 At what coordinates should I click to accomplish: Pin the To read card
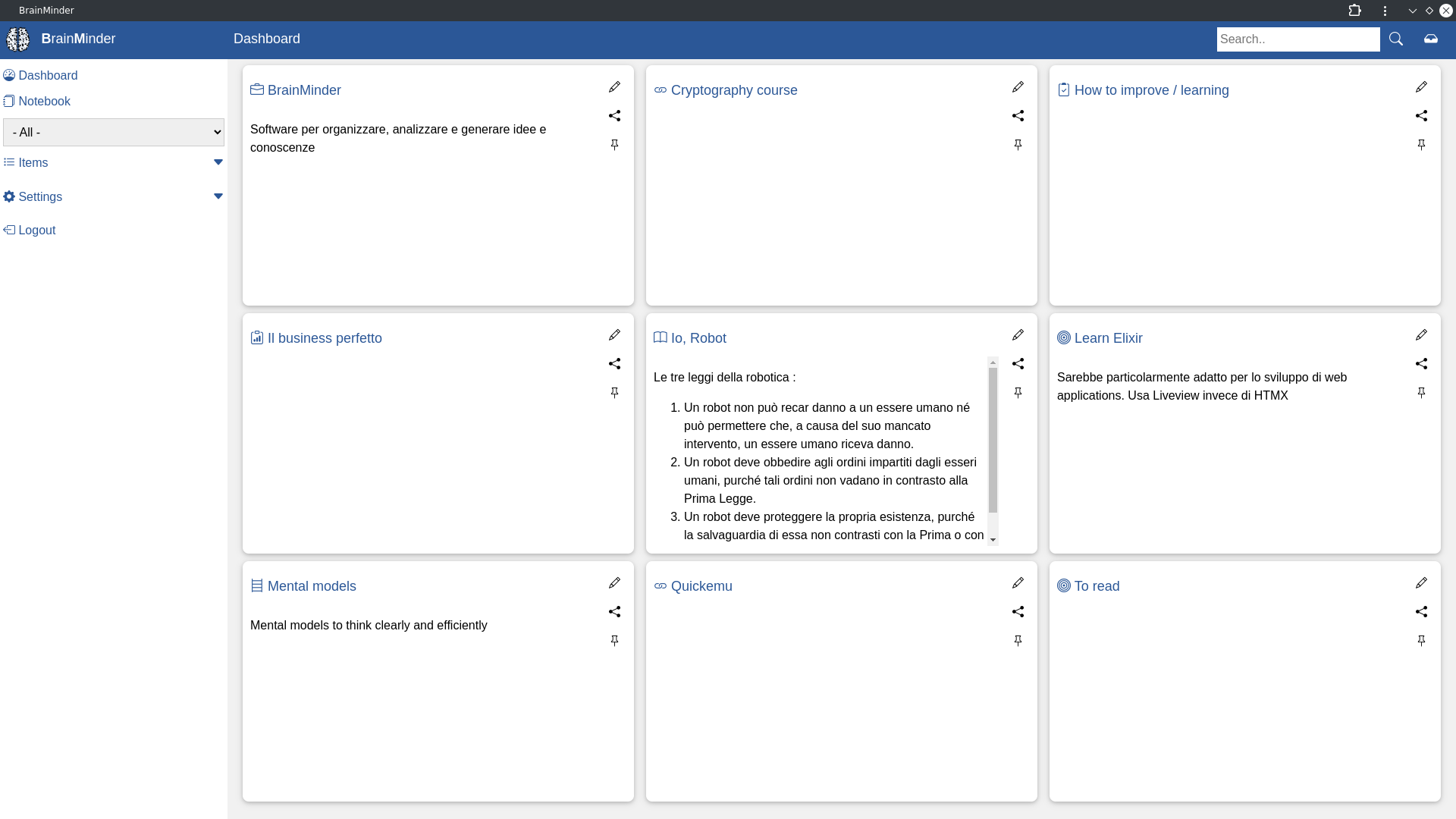1421,641
